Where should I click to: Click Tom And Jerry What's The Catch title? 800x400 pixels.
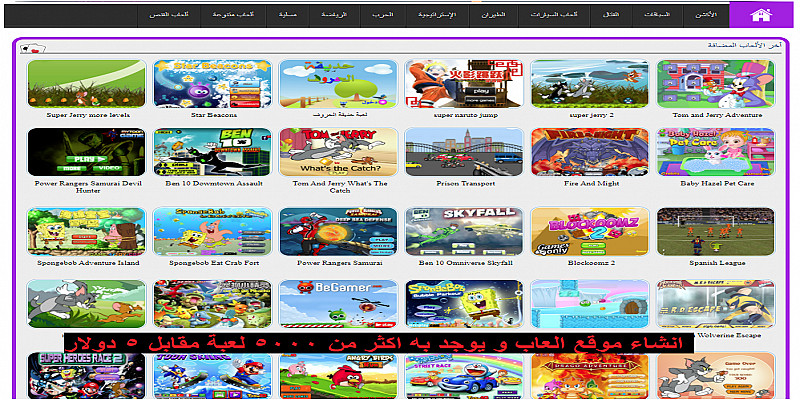339,187
